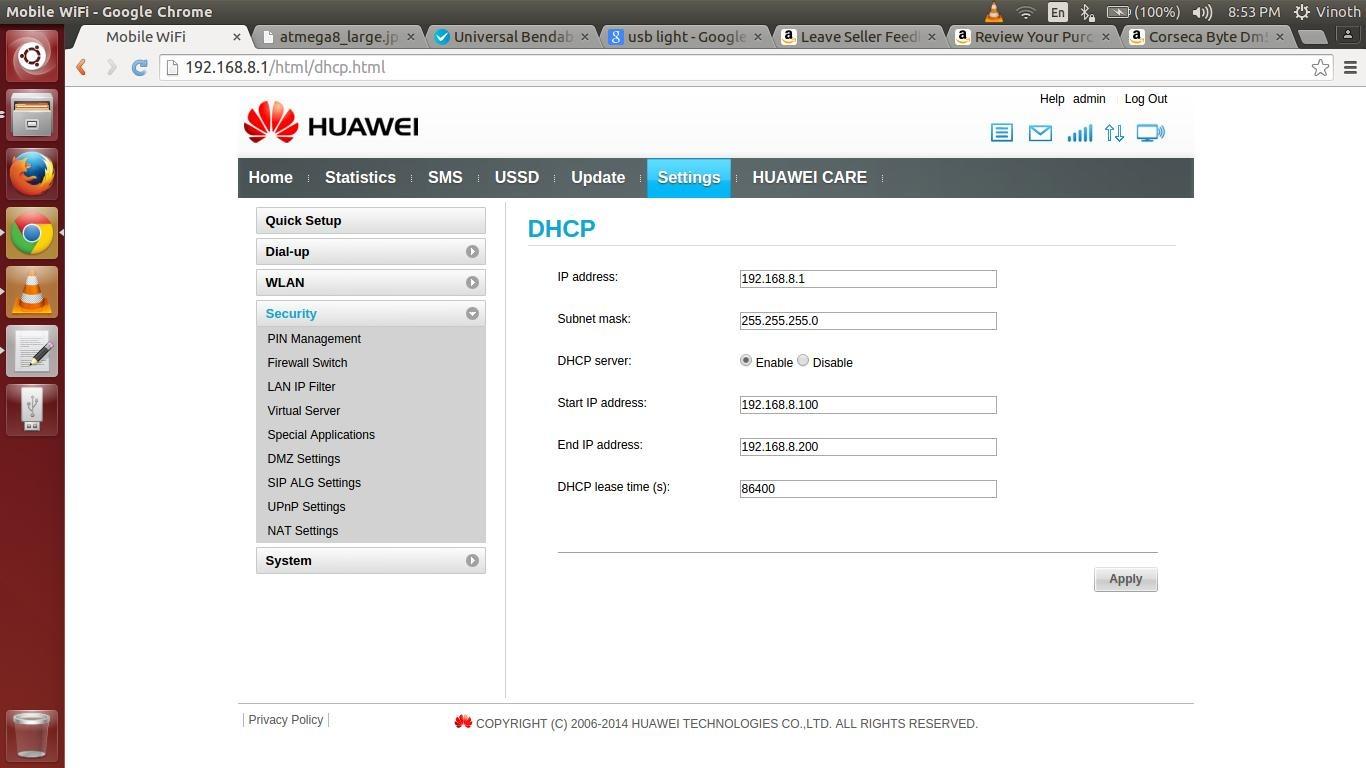
Task: Apply the DHCP settings
Action: pos(1125,578)
